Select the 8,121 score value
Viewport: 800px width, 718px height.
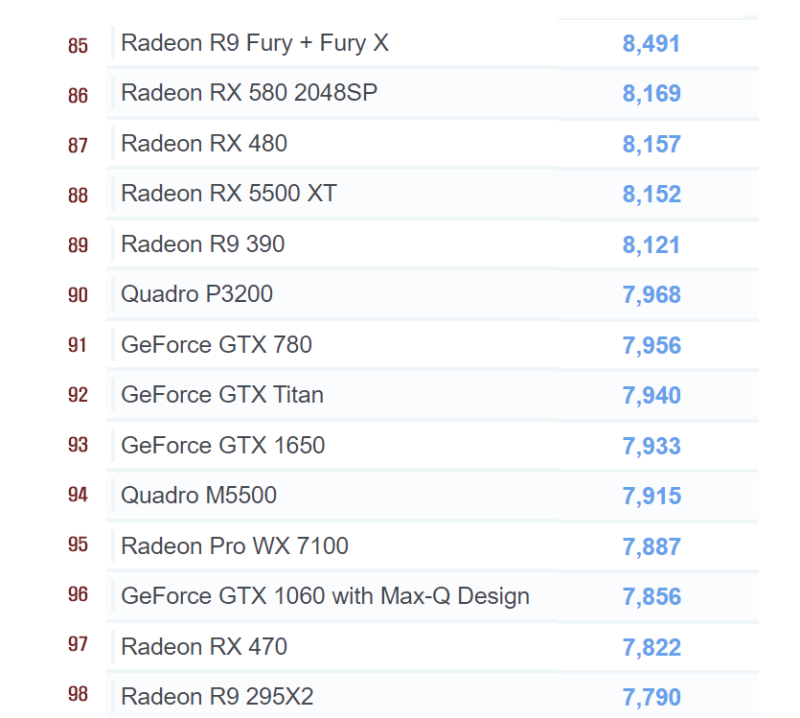click(x=651, y=245)
